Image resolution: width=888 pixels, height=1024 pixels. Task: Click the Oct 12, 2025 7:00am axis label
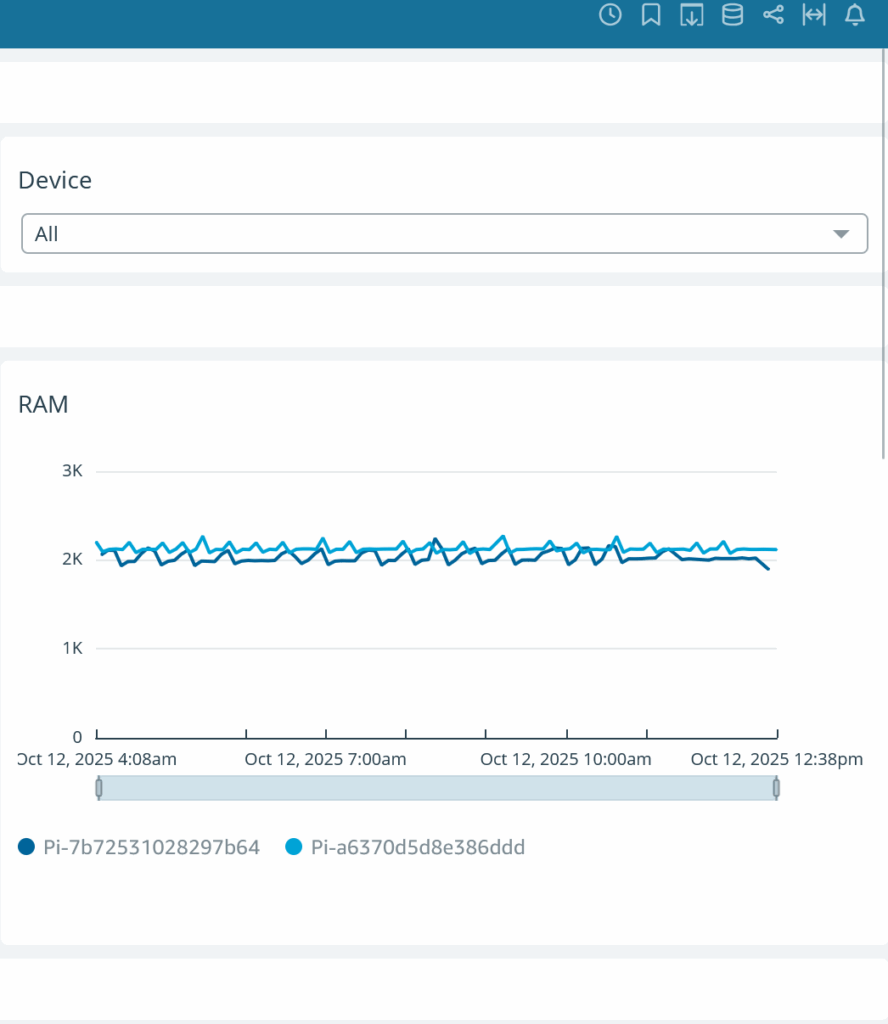coord(325,759)
